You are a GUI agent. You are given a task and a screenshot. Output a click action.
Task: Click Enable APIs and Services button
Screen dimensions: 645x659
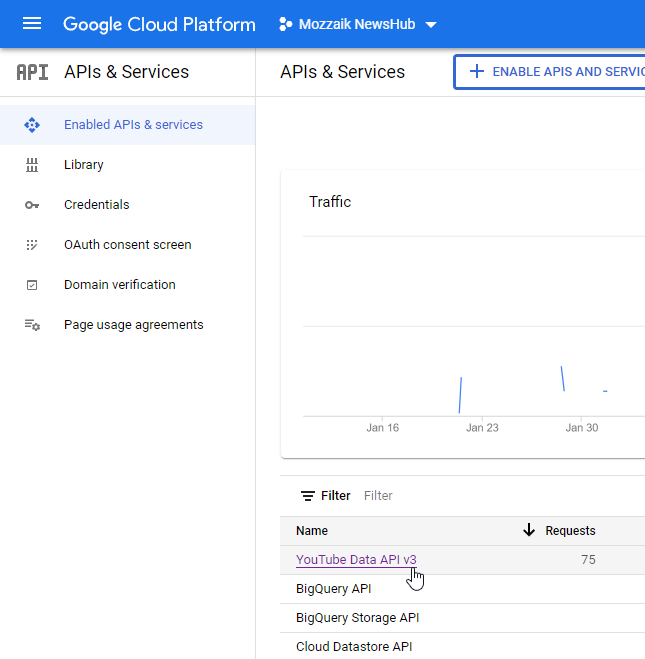(x=550, y=72)
